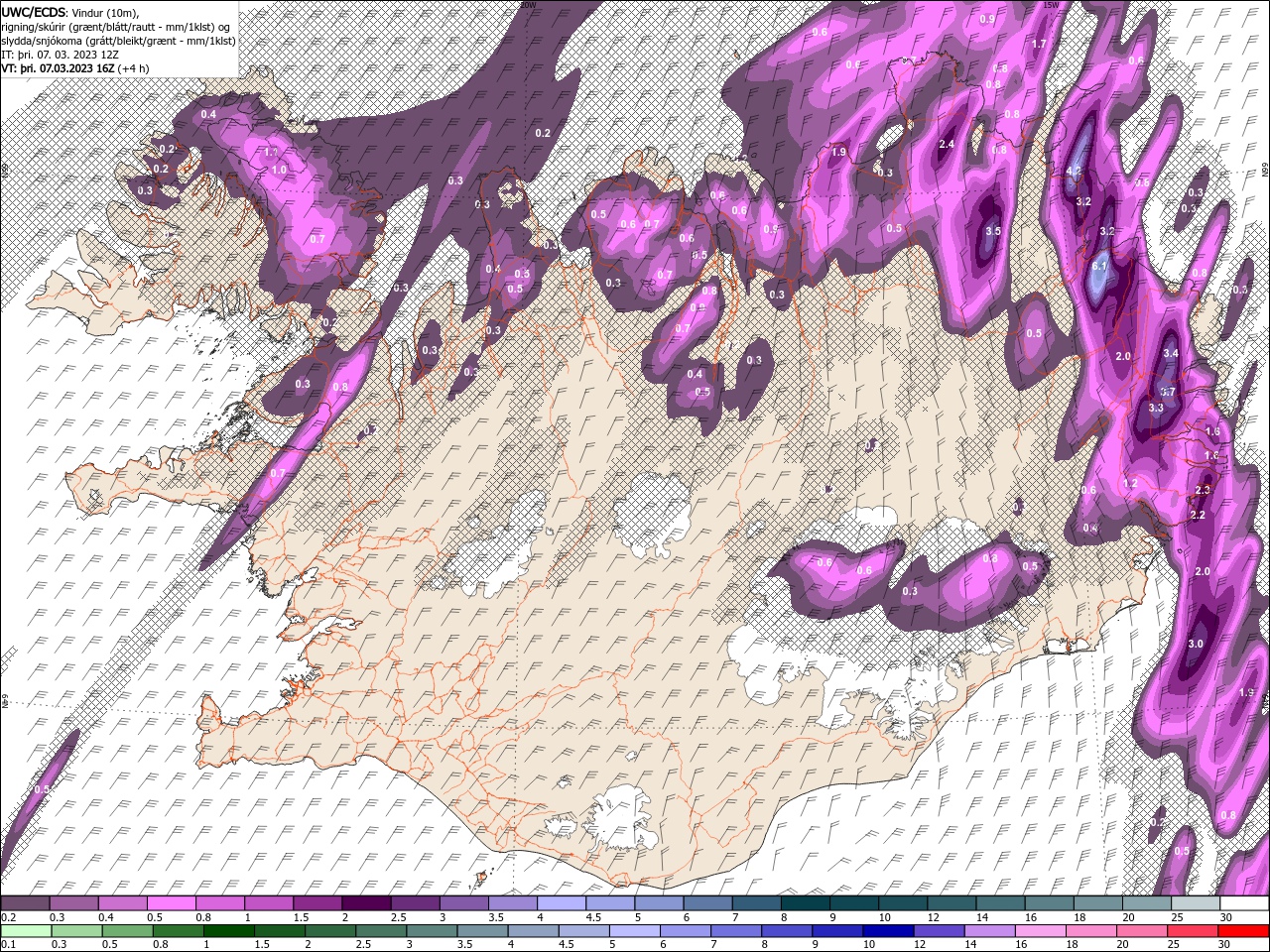Click the white last swatch of the snow scale
This screenshot has height=952, width=1270.
1243,903
